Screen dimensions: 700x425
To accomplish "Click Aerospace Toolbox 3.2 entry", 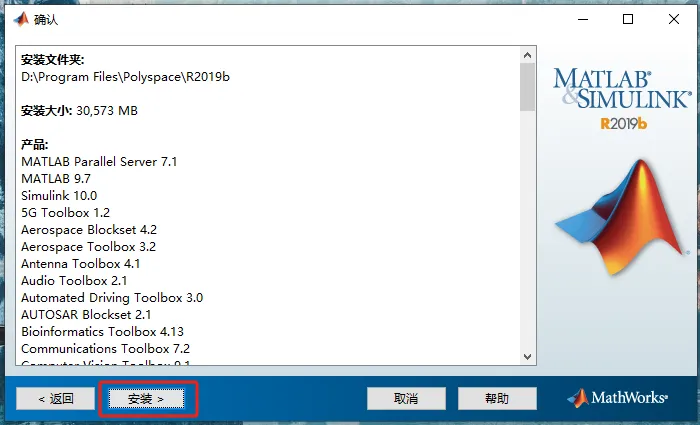I will pyautogui.click(x=88, y=246).
